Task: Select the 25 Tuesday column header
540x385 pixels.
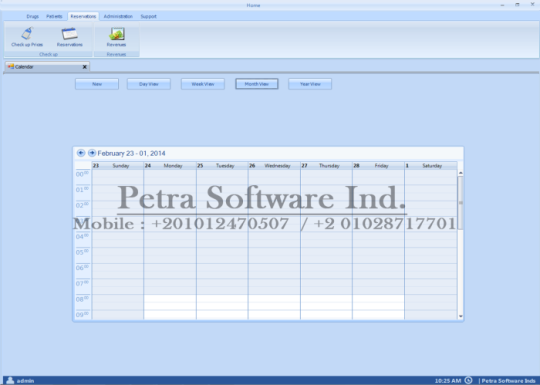Action: (x=222, y=166)
